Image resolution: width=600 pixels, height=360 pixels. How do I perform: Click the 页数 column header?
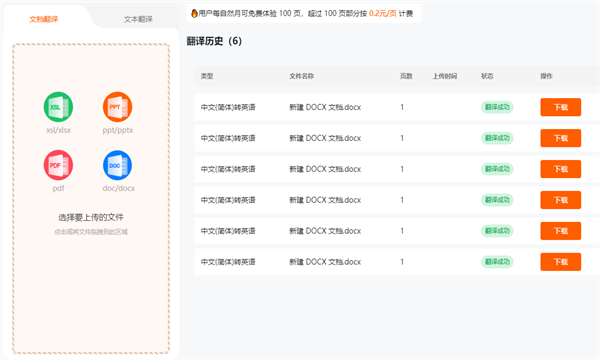[x=406, y=76]
